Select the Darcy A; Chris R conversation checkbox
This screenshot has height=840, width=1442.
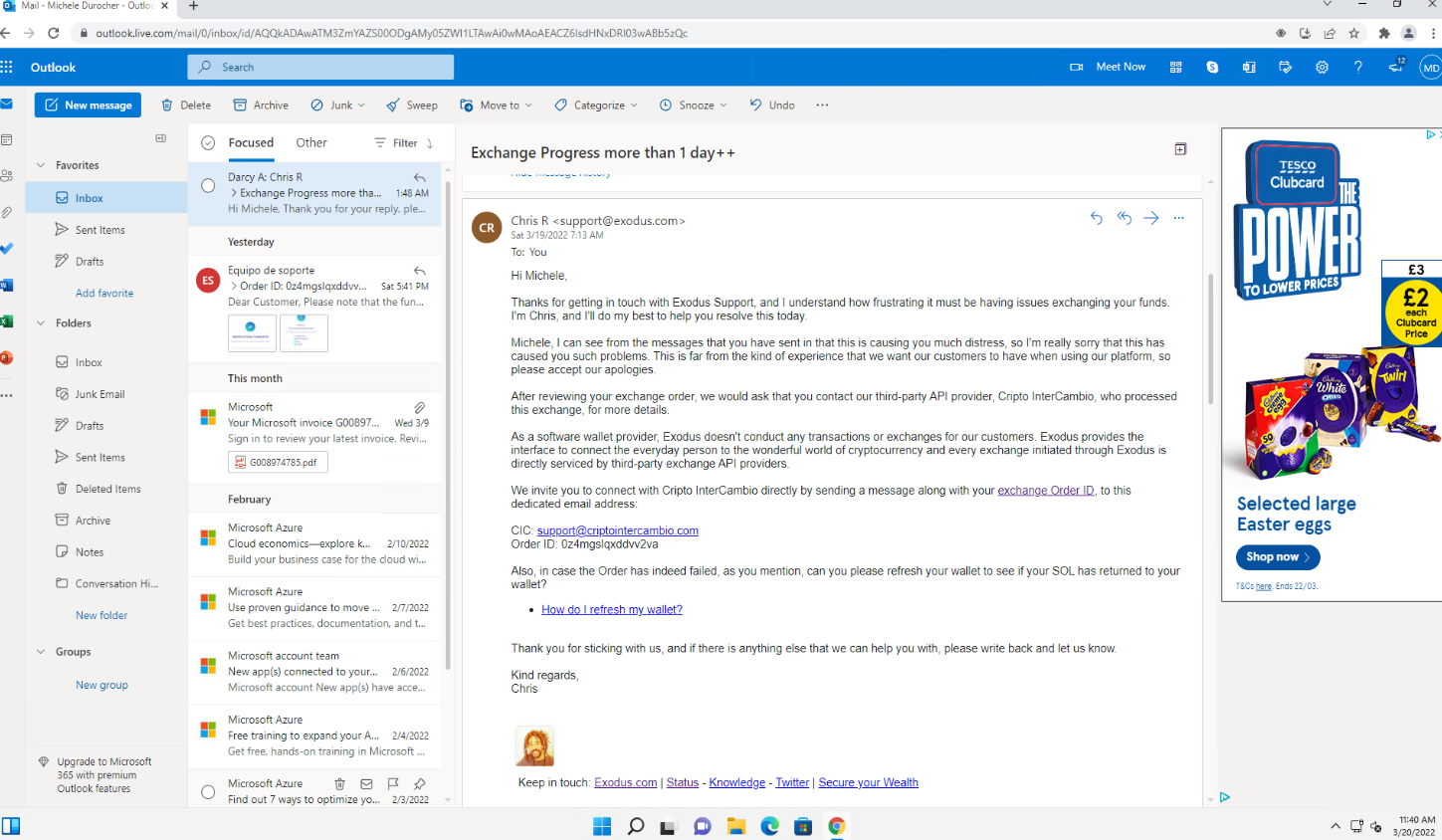pos(208,185)
